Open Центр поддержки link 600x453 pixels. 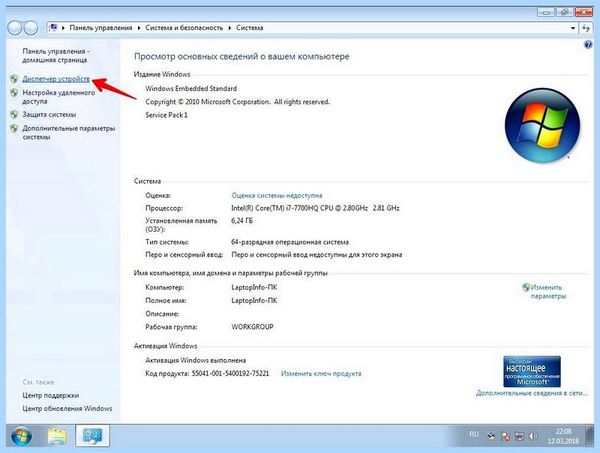51,396
